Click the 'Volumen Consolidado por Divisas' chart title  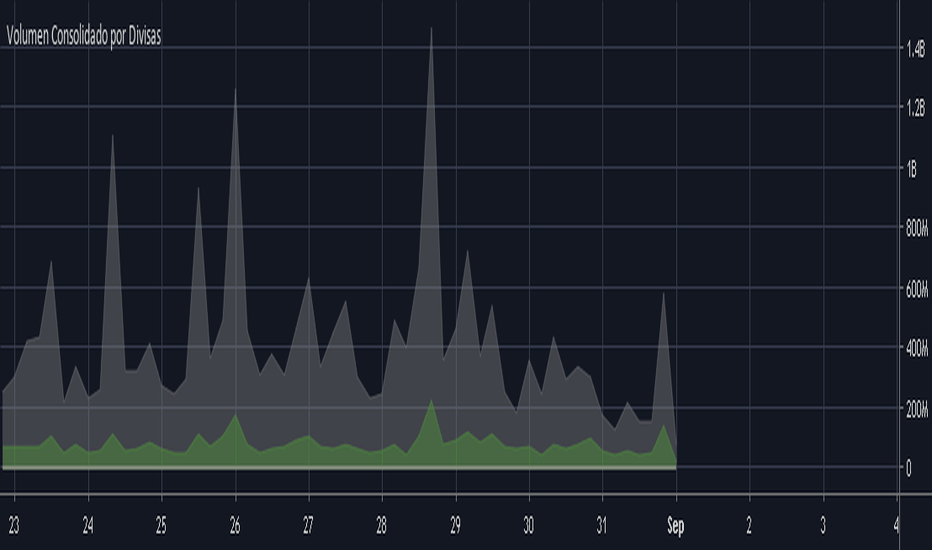pyautogui.click(x=84, y=37)
